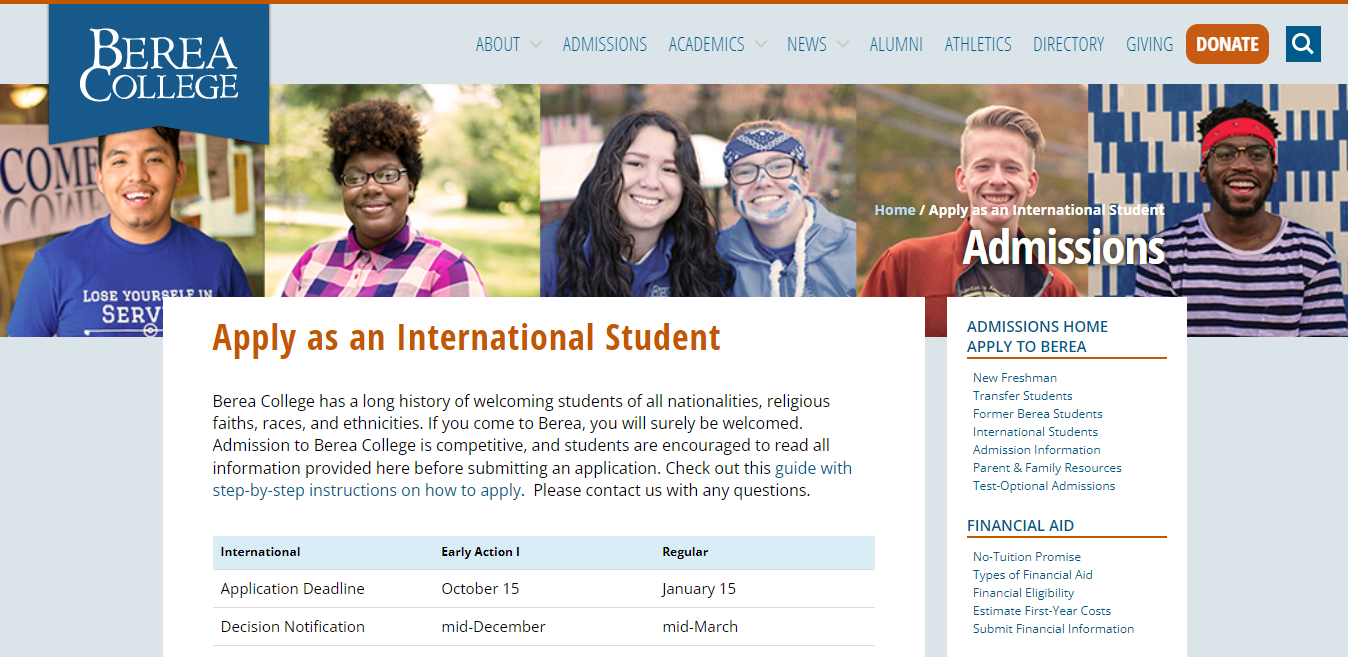Click the January 15 table cell
This screenshot has width=1348, height=657.
point(699,589)
